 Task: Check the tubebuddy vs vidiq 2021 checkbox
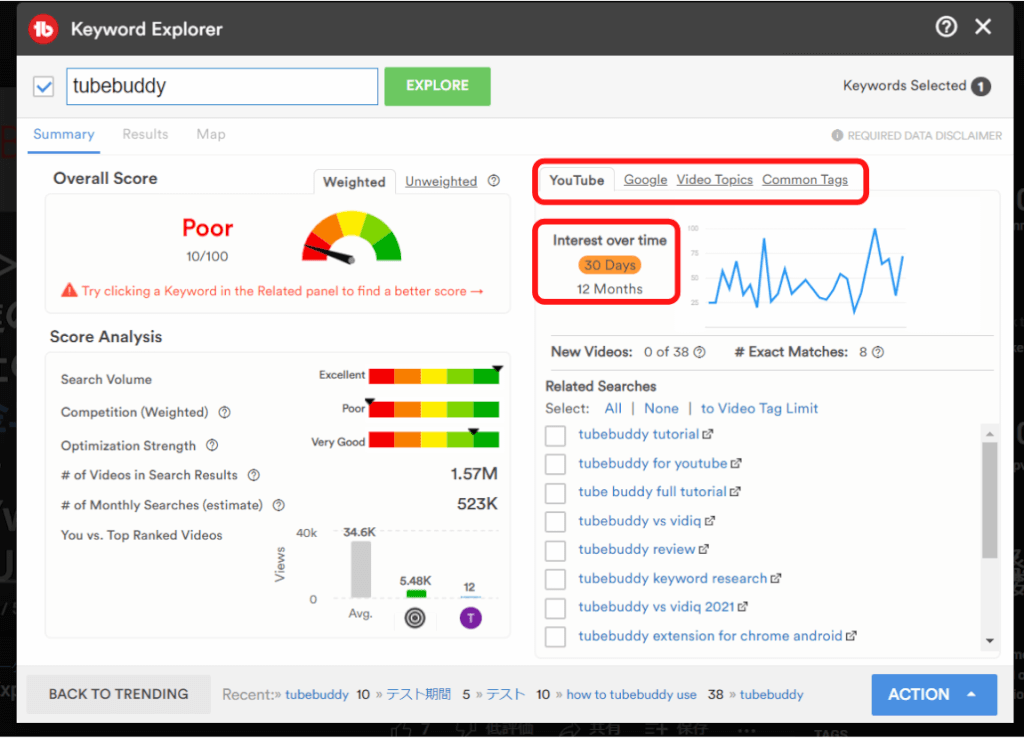[x=555, y=608]
